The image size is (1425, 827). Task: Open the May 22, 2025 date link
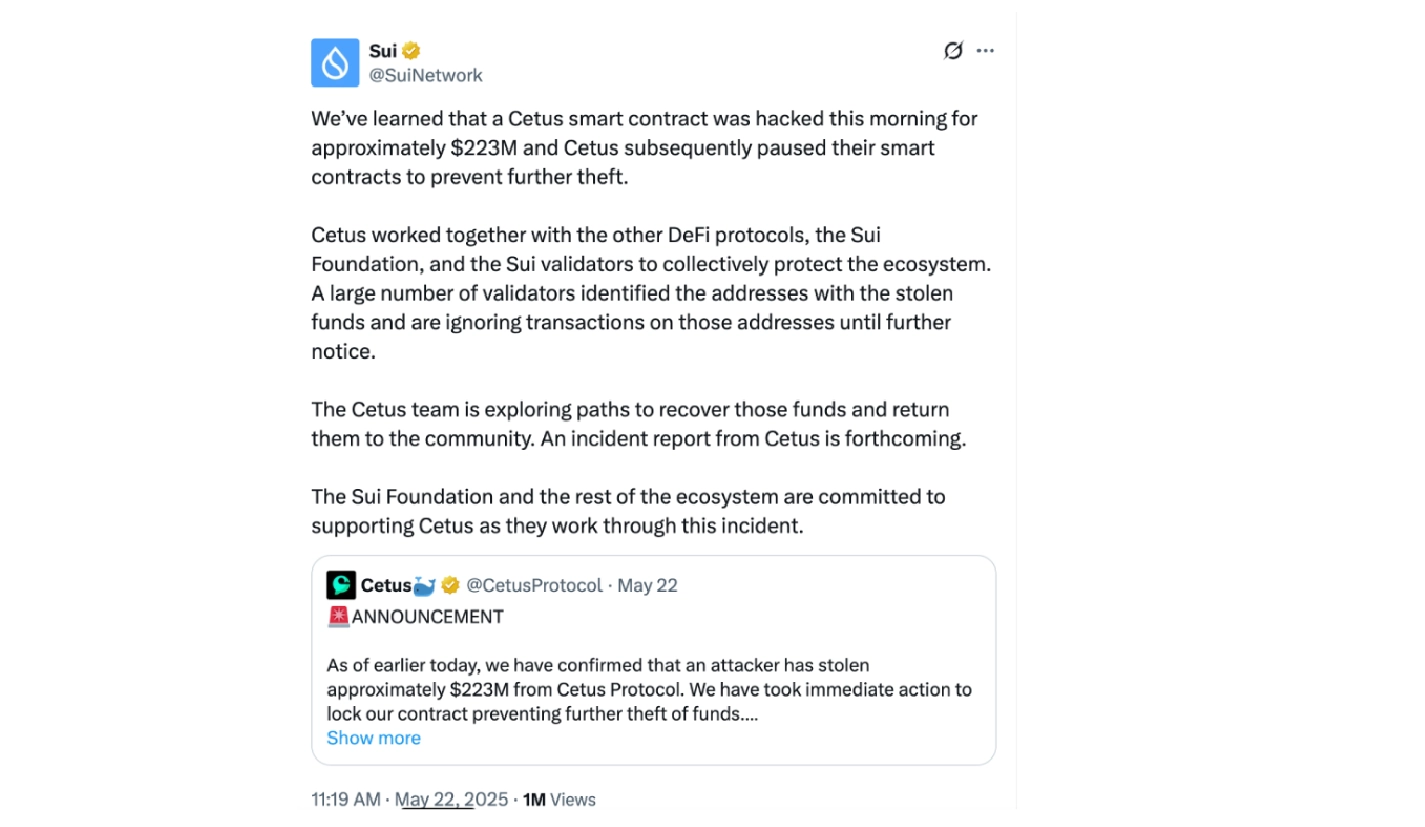[452, 799]
